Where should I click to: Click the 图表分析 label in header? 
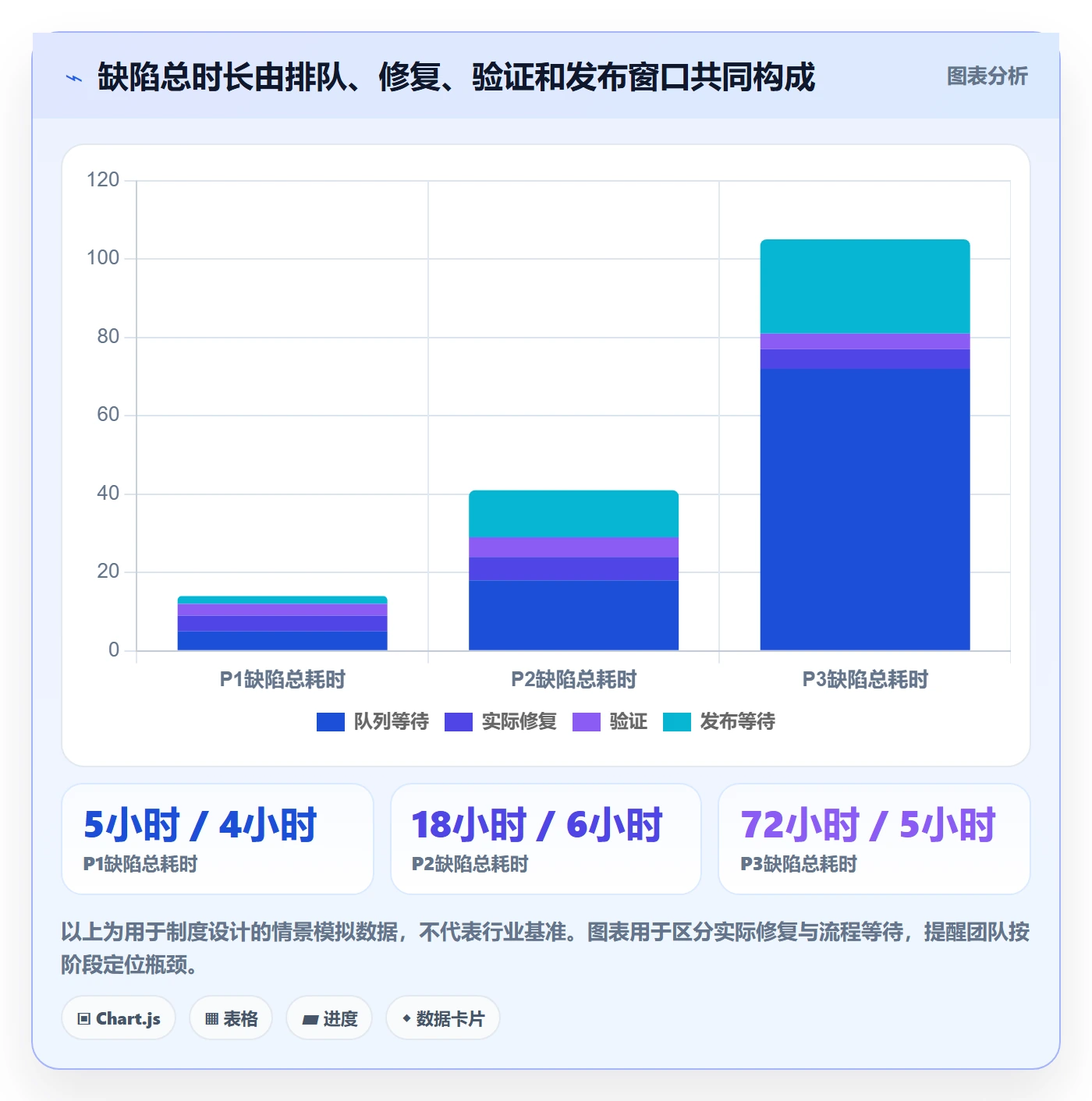click(987, 76)
